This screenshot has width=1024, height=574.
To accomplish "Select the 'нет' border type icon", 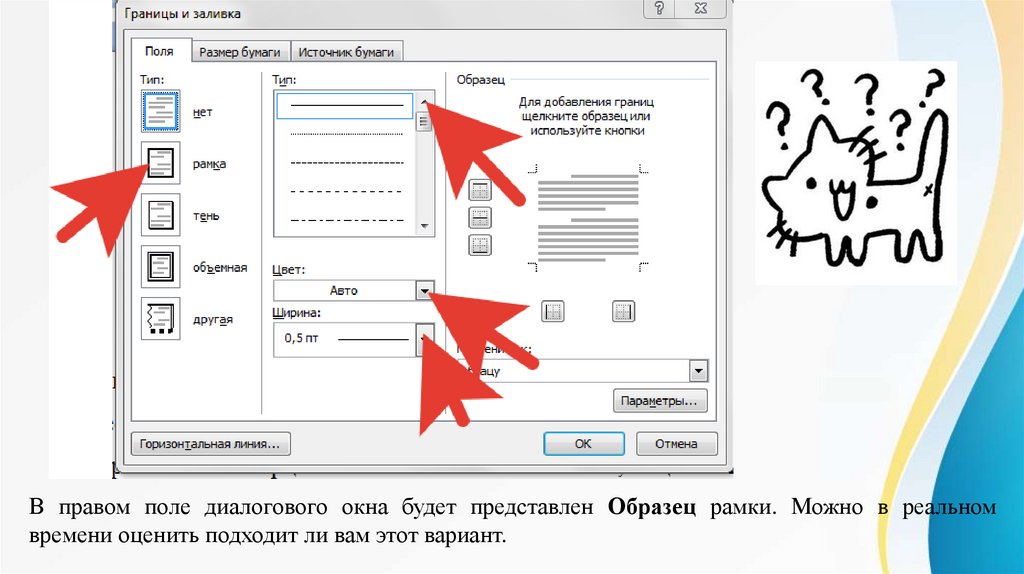I will [x=160, y=112].
